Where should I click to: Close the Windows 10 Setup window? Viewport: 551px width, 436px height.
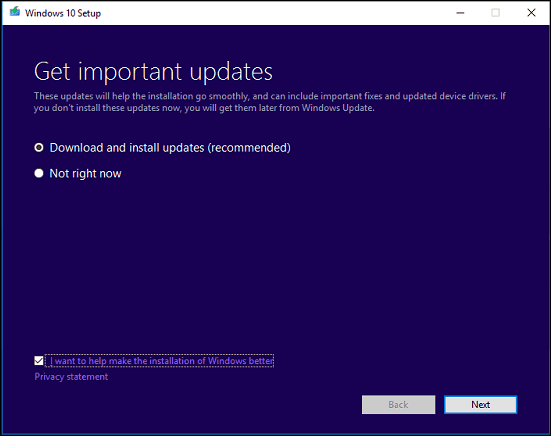pyautogui.click(x=531, y=13)
